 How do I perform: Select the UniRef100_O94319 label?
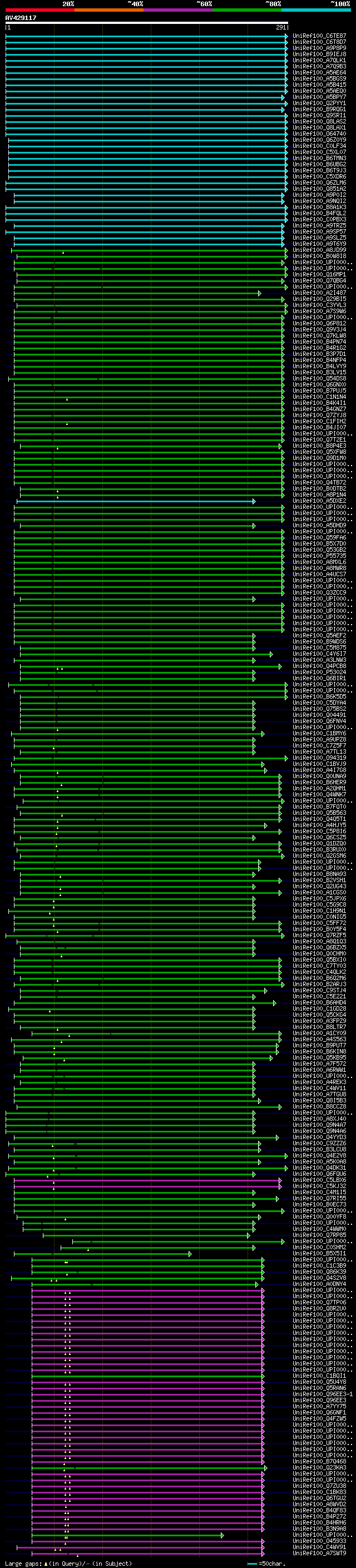319,758
